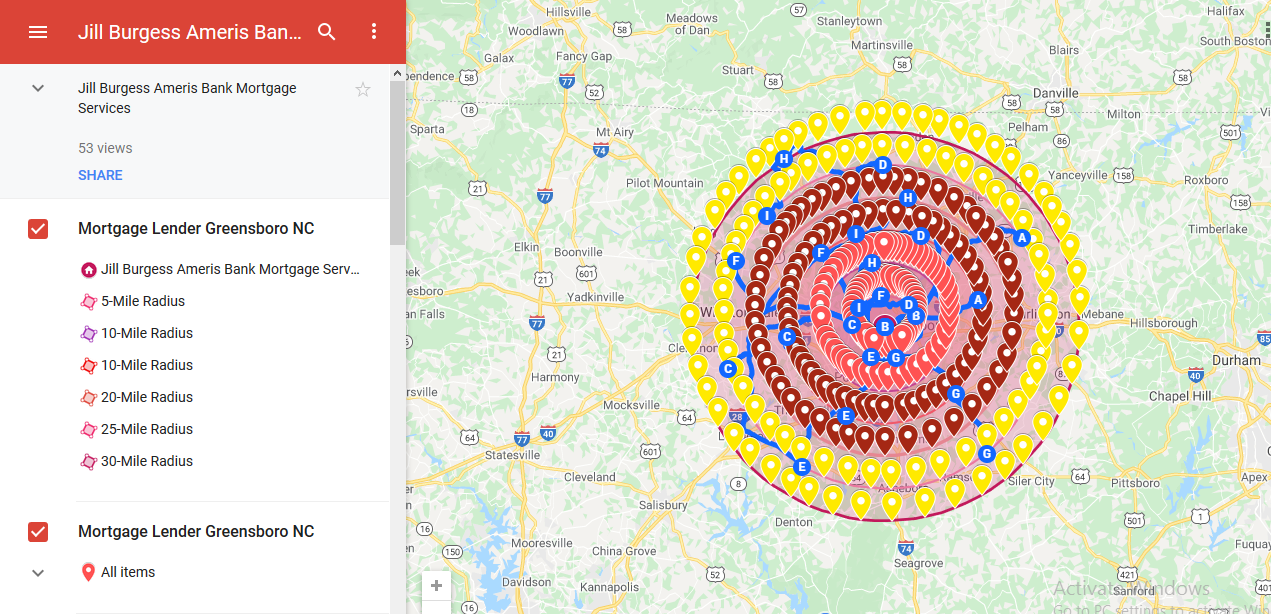Expand the All items chevron
The image size is (1271, 614).
(x=38, y=573)
